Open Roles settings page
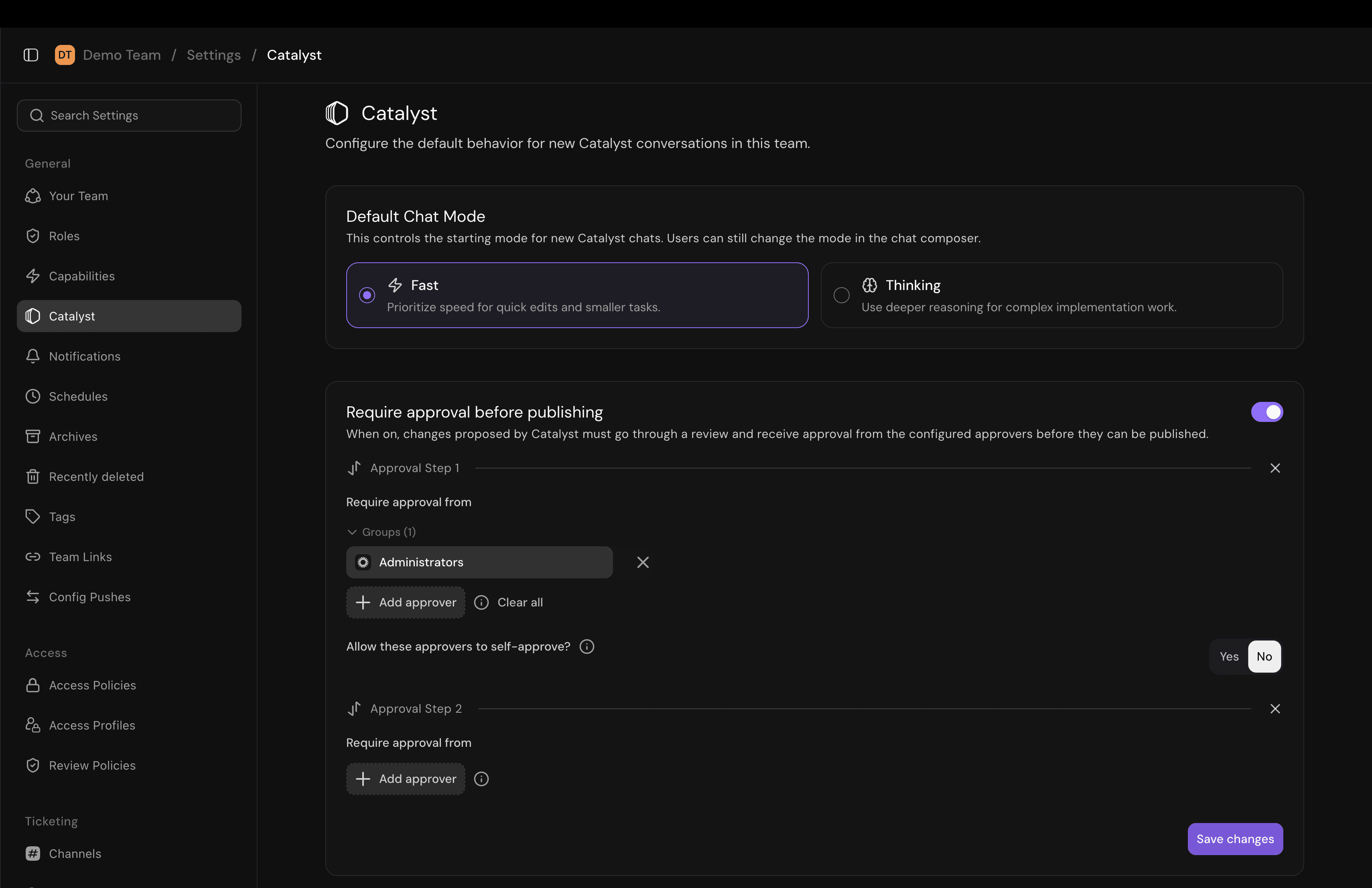1372x888 pixels. click(129, 236)
